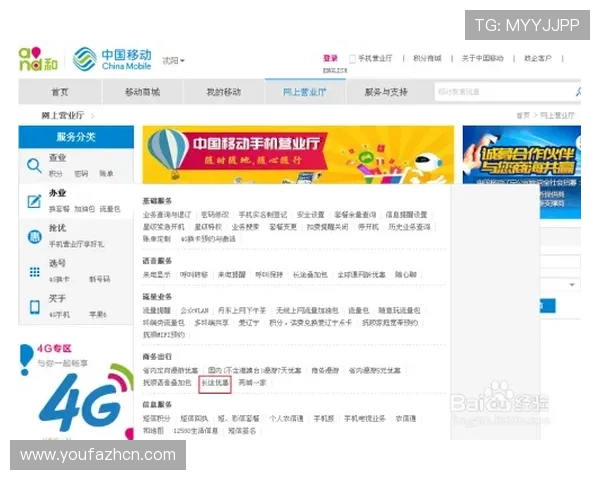Open 套餐变更 under 基础服务
The image size is (600, 480).
click(x=283, y=227)
